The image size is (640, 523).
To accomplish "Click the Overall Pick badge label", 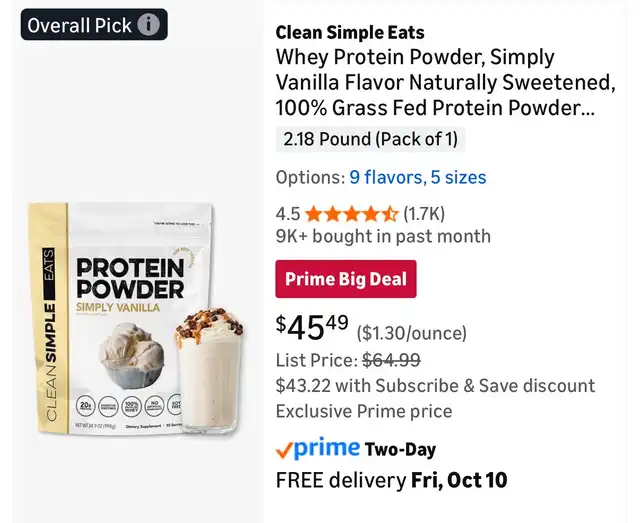I will (x=79, y=25).
